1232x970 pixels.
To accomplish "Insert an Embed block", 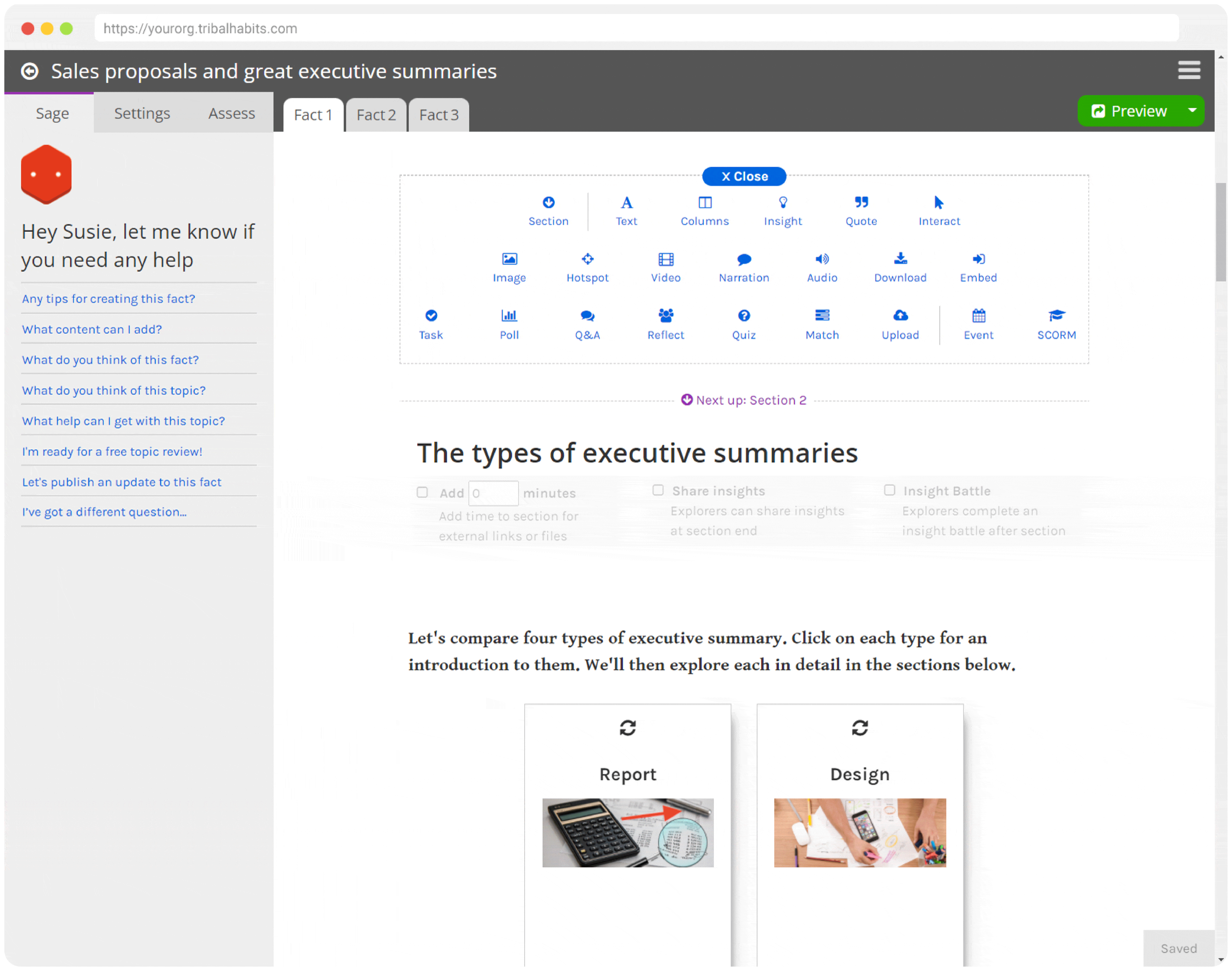I will click(x=978, y=267).
